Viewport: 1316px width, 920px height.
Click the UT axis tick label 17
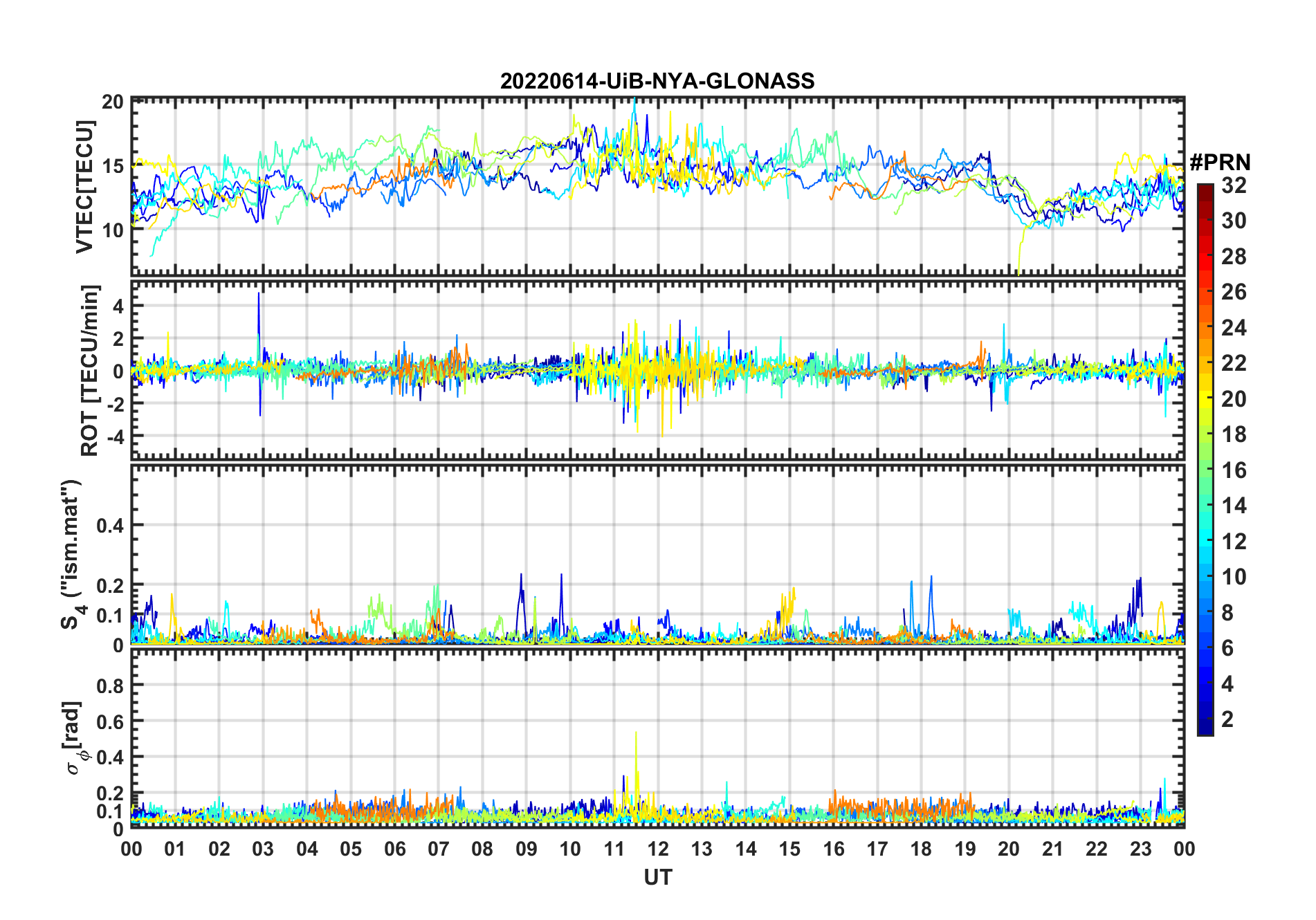877,849
